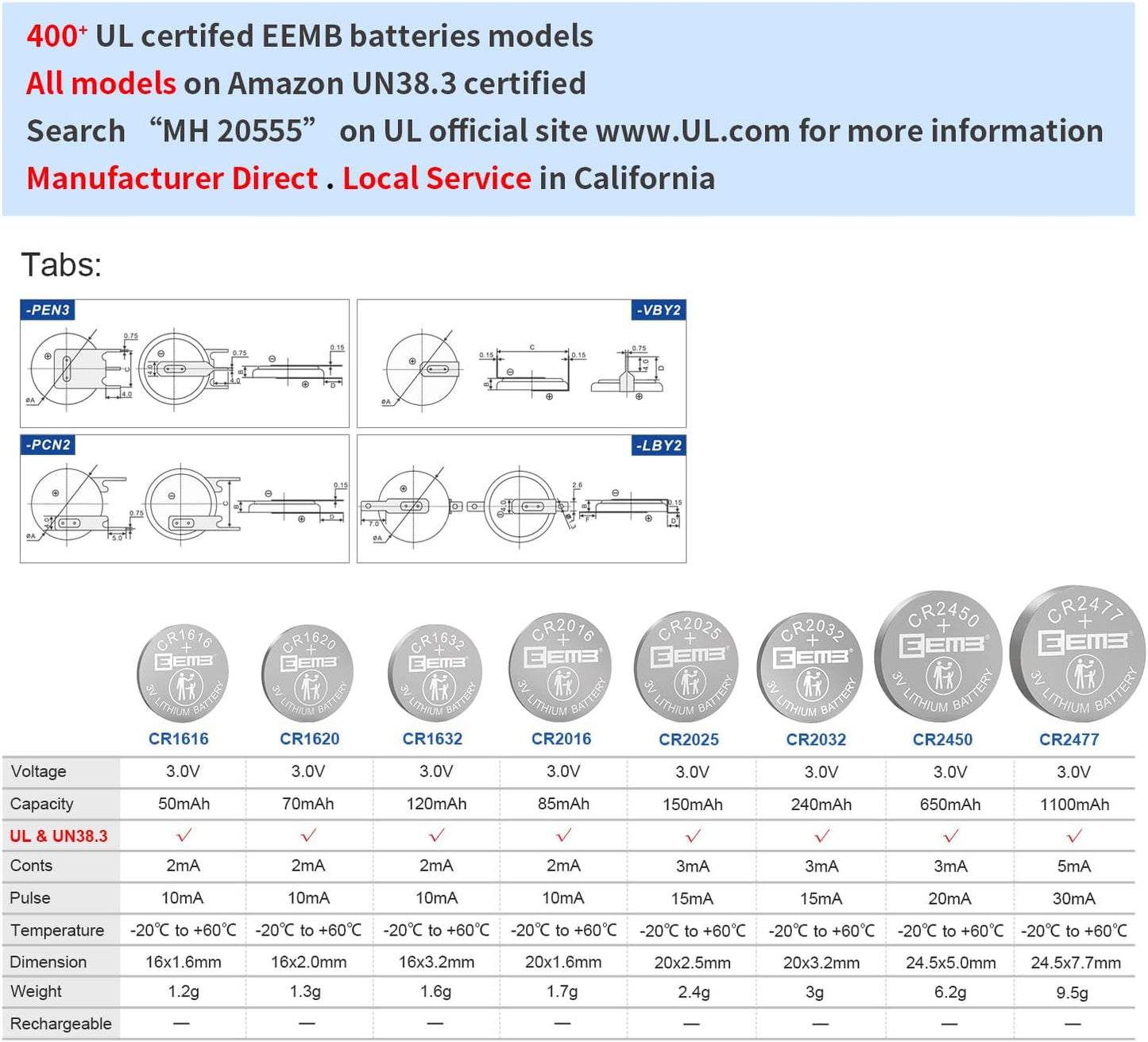Click the red checkmark in CR2032 column
The height and width of the screenshot is (1042, 1148).
821,836
